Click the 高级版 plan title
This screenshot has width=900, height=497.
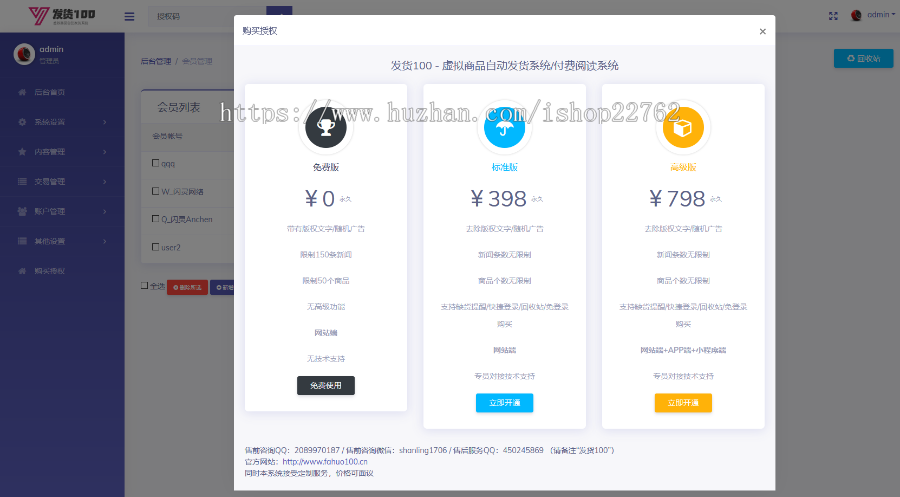[683, 167]
